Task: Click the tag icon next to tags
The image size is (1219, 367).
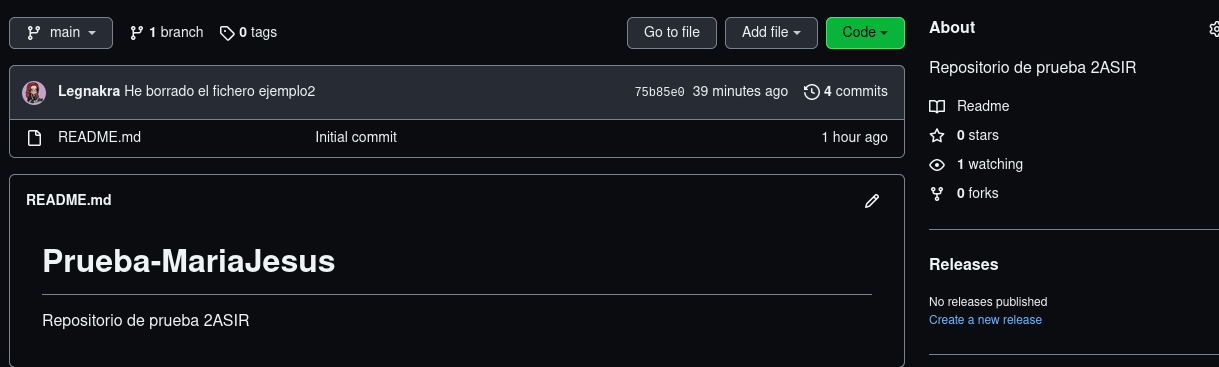Action: pos(227,33)
